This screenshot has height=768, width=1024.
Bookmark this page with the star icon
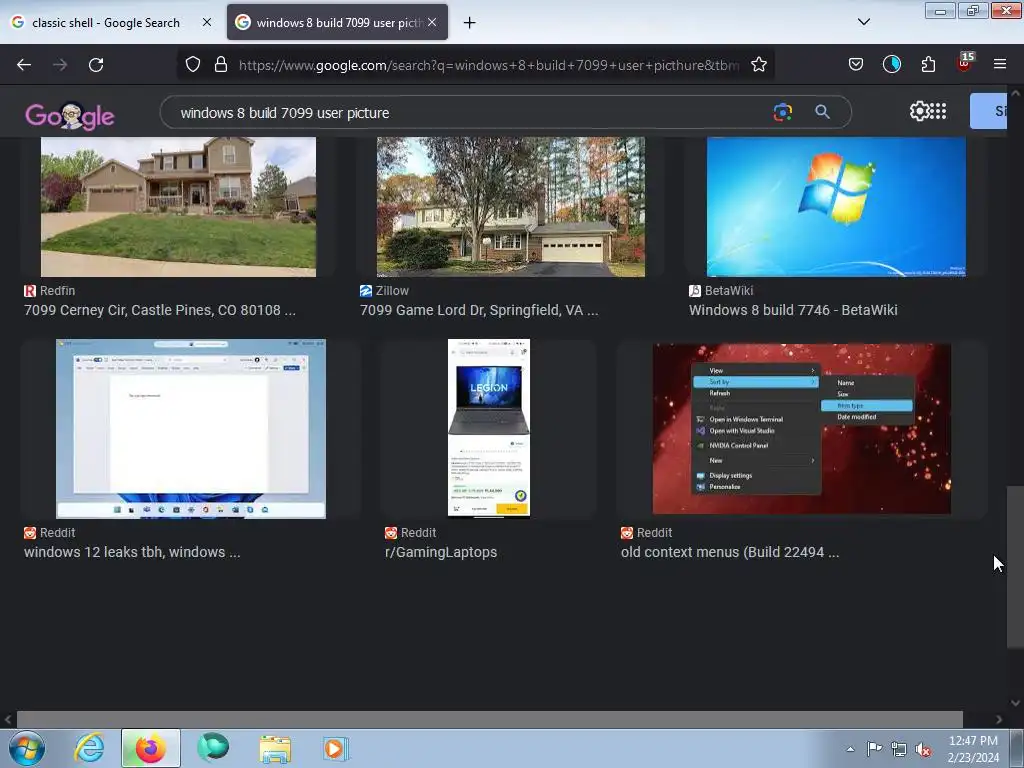(758, 65)
